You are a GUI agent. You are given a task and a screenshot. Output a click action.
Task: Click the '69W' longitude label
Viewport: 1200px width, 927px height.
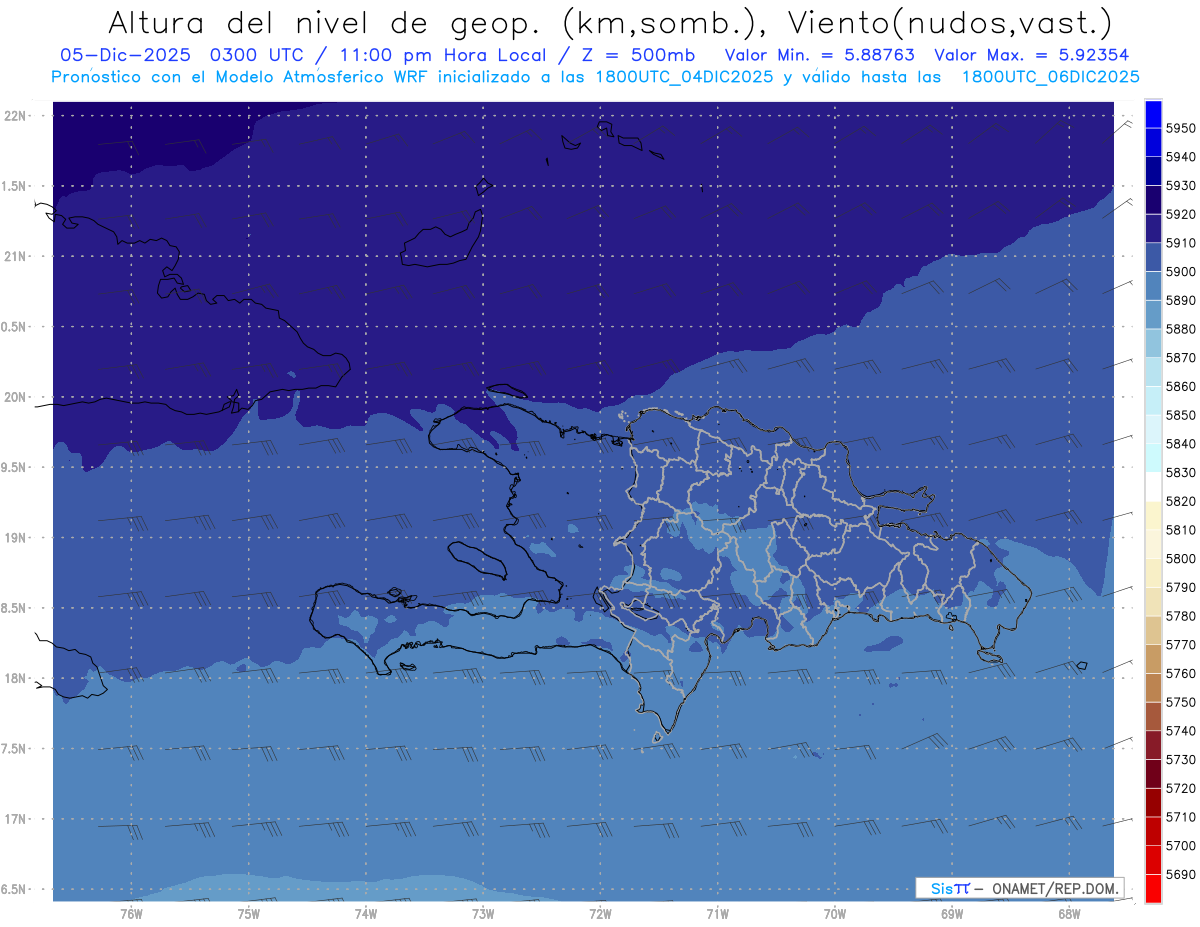point(952,913)
